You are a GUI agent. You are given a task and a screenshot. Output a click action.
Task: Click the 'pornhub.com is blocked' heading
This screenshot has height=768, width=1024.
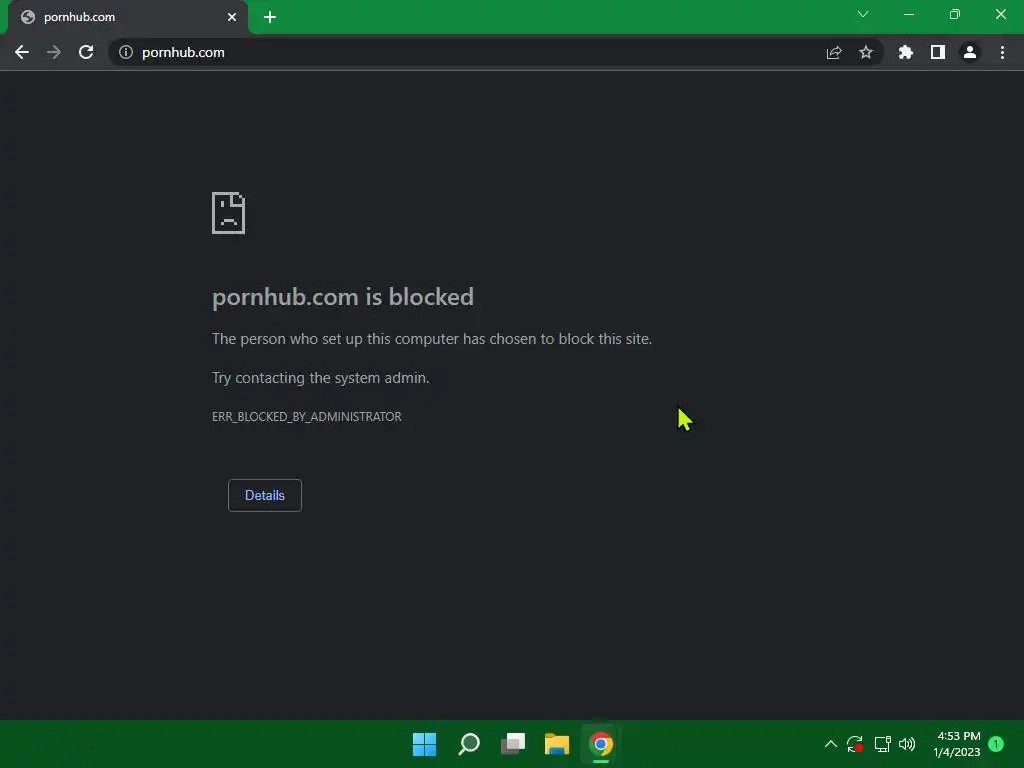tap(343, 297)
